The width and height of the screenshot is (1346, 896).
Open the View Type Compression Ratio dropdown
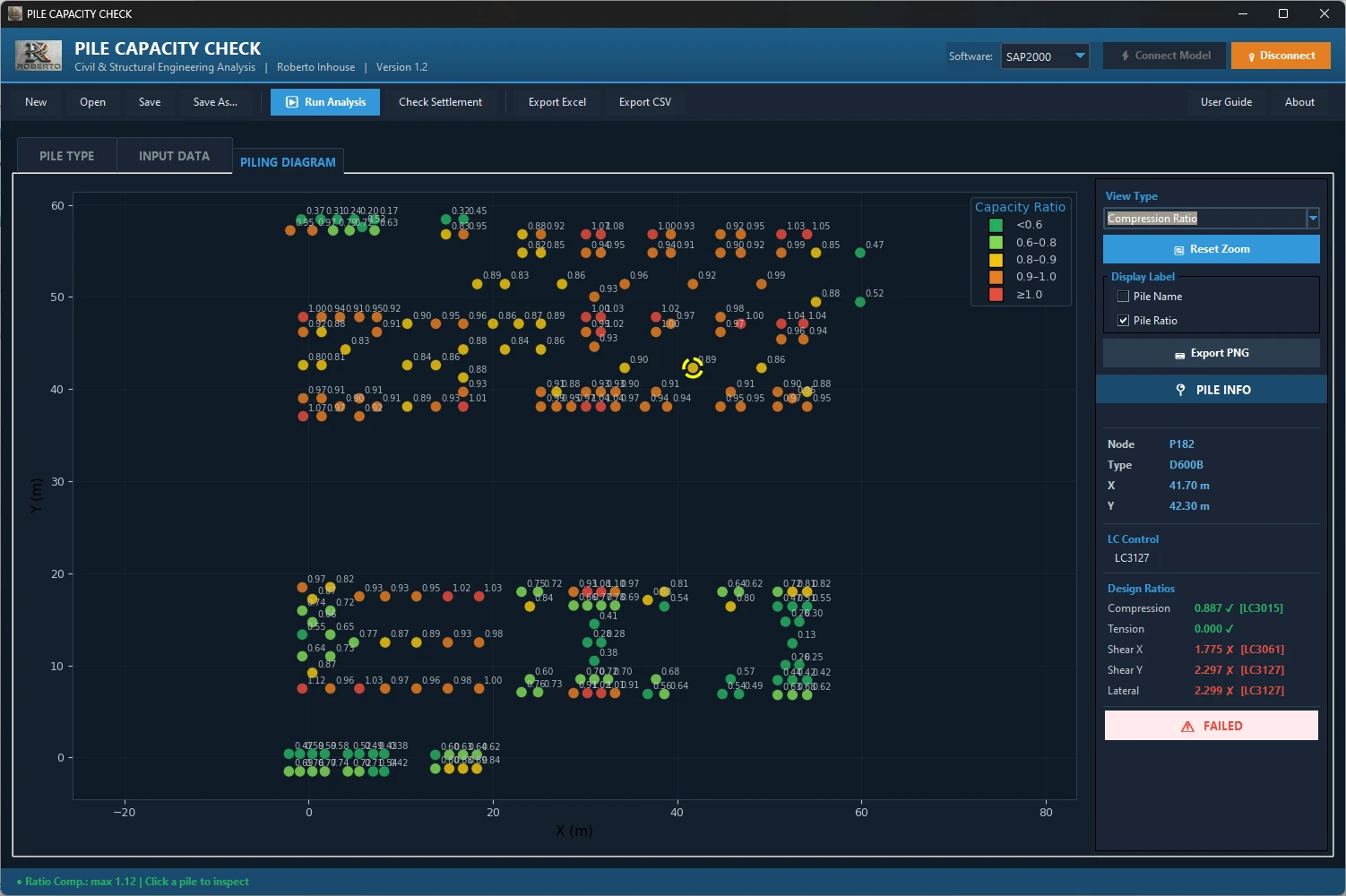coord(1211,219)
